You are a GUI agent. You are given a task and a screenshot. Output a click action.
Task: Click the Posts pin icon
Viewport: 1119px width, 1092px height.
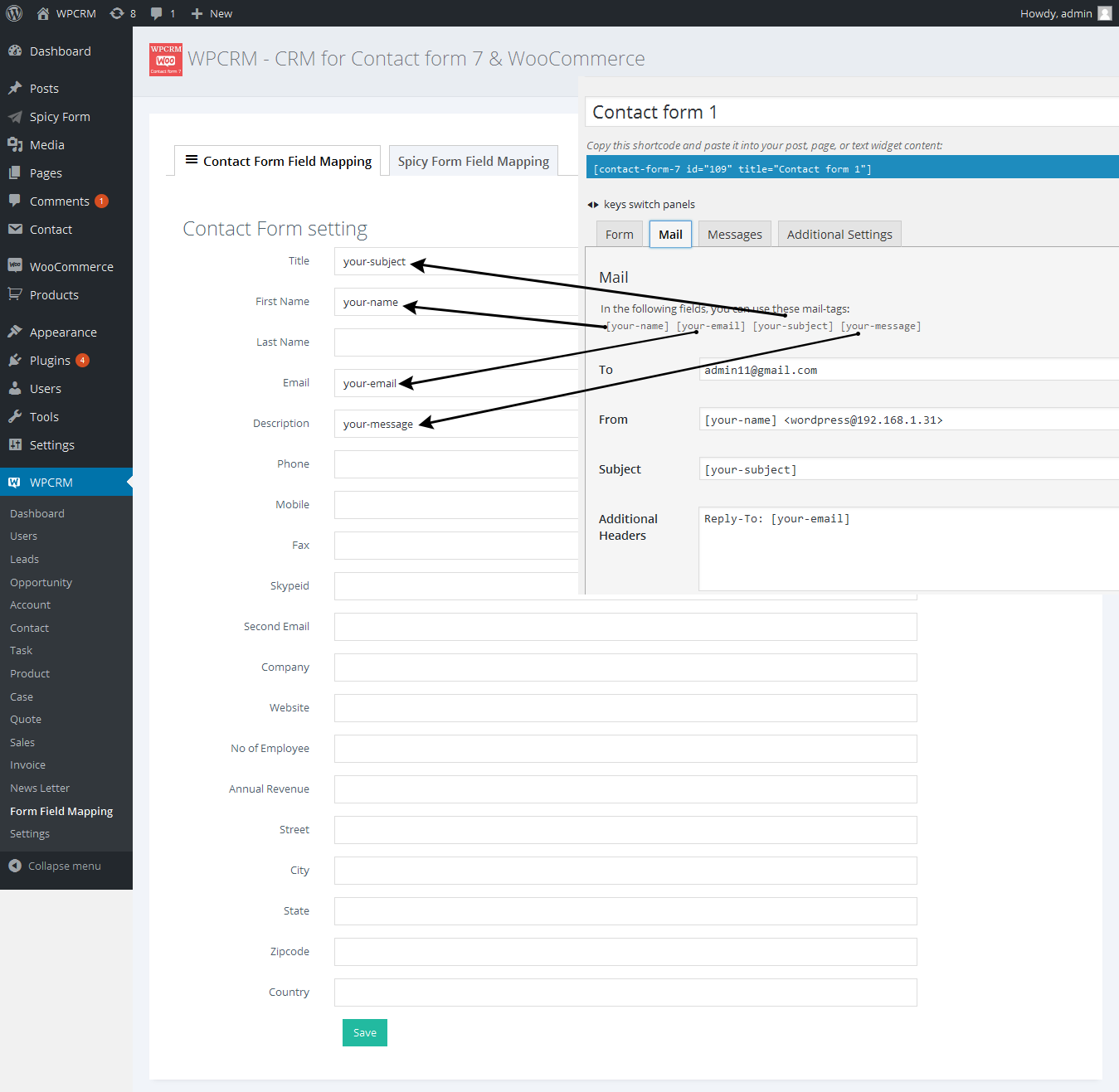[15, 88]
